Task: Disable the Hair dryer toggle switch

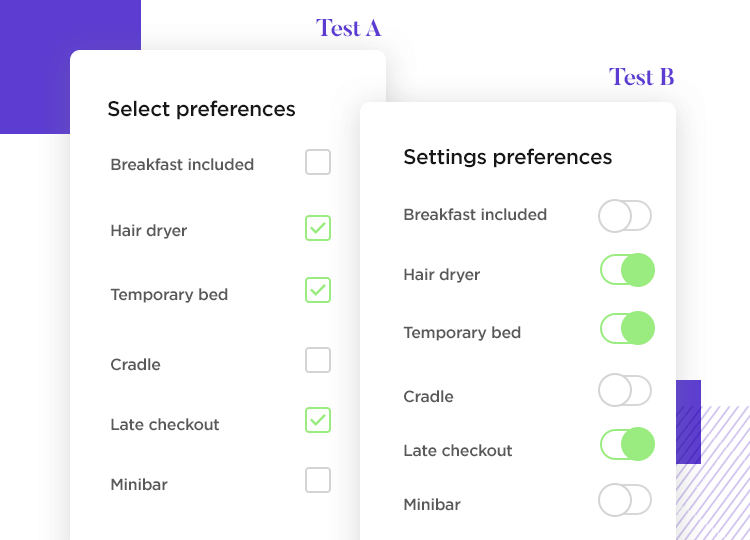Action: coord(627,270)
